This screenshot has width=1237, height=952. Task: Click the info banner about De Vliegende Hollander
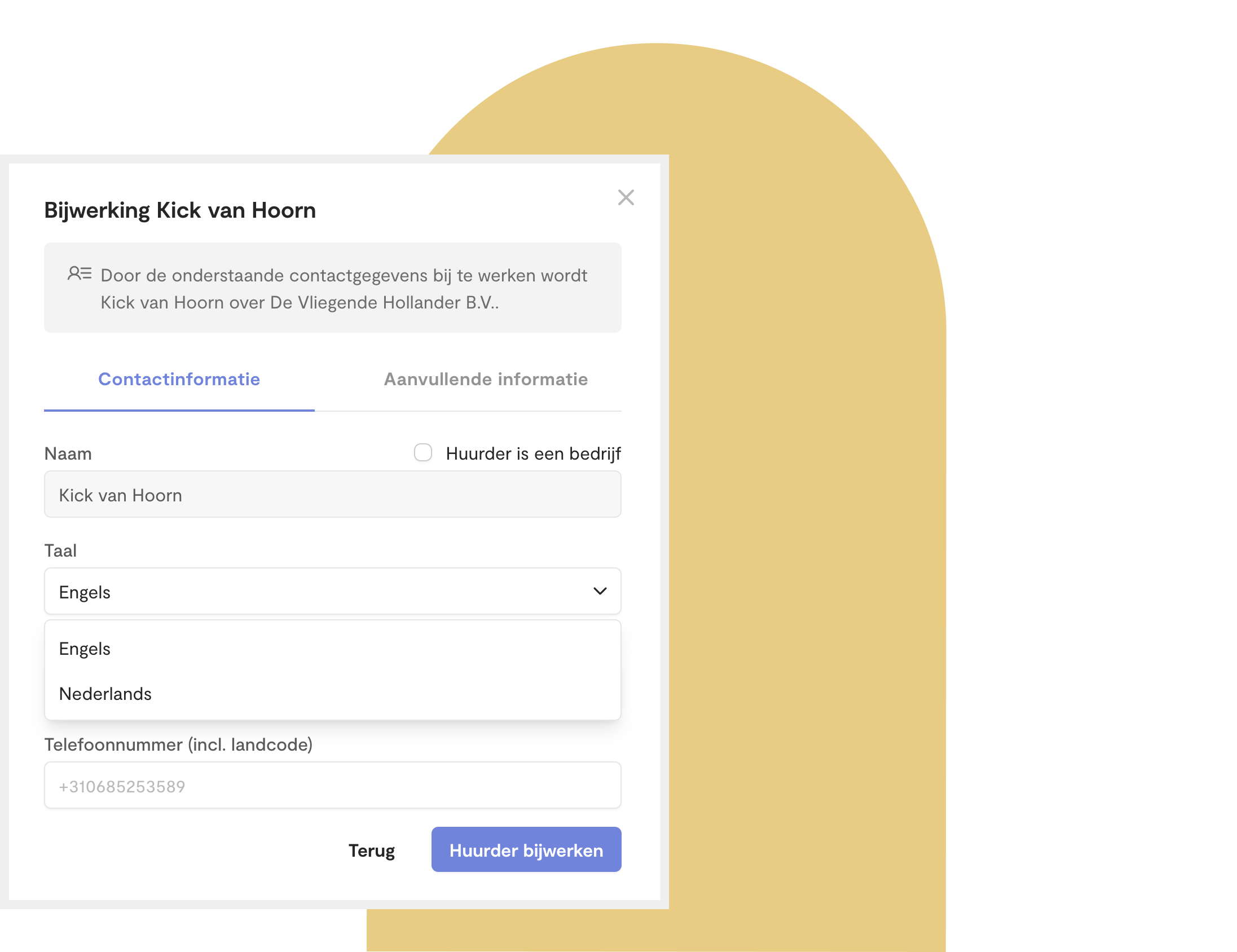[333, 288]
